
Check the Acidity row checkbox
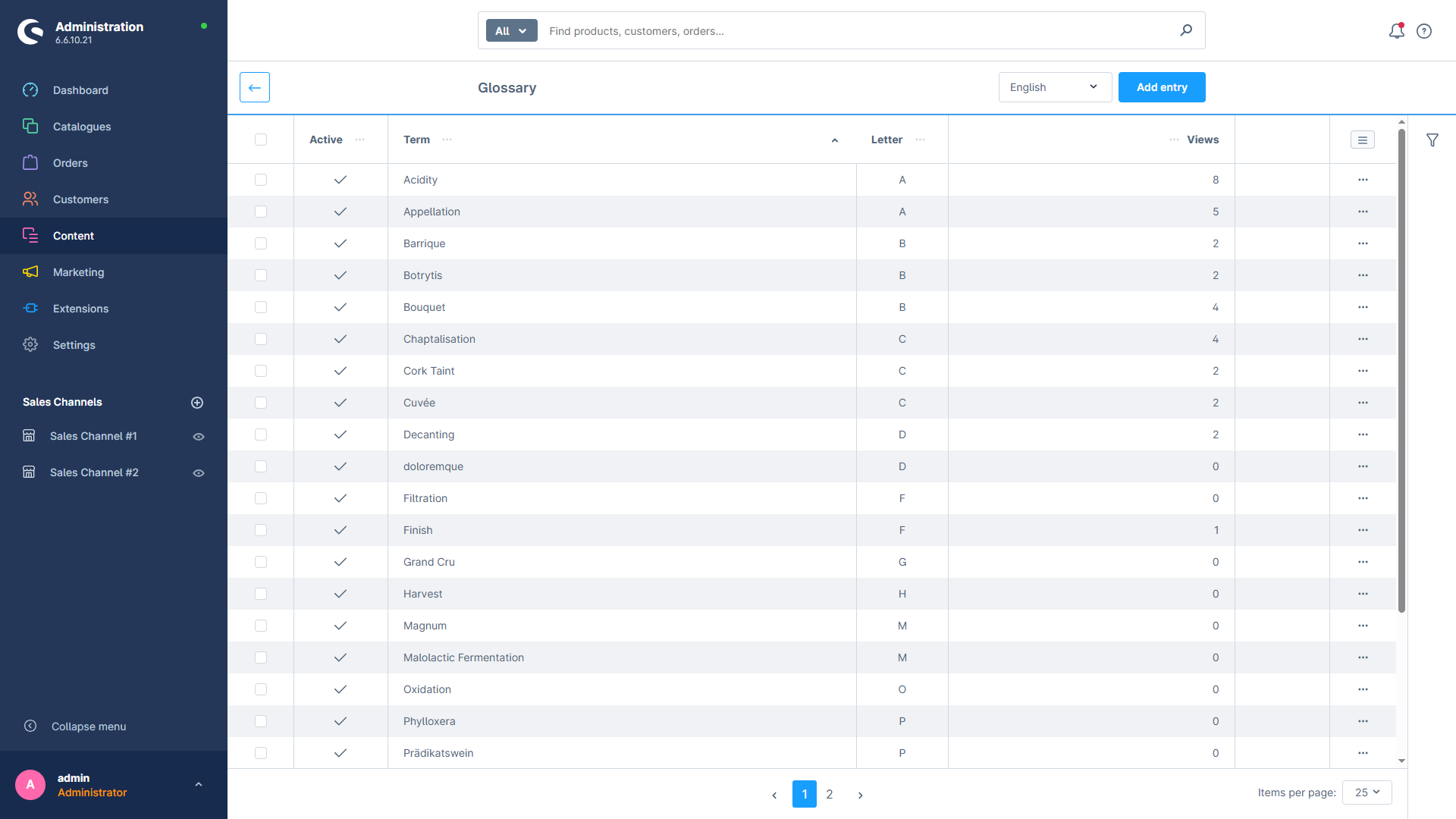click(261, 180)
